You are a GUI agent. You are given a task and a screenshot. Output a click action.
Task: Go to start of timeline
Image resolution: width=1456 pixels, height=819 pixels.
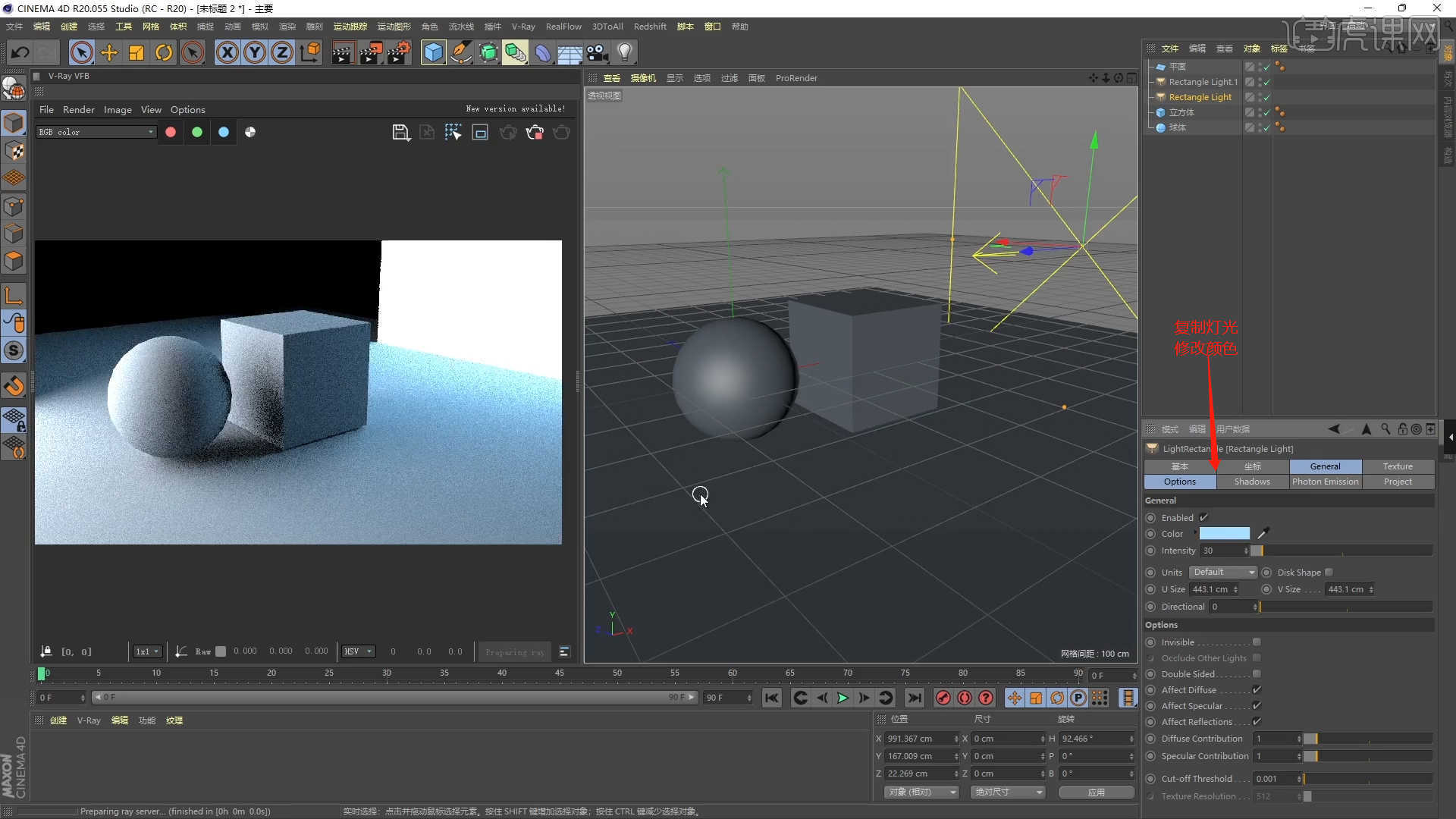click(x=771, y=698)
